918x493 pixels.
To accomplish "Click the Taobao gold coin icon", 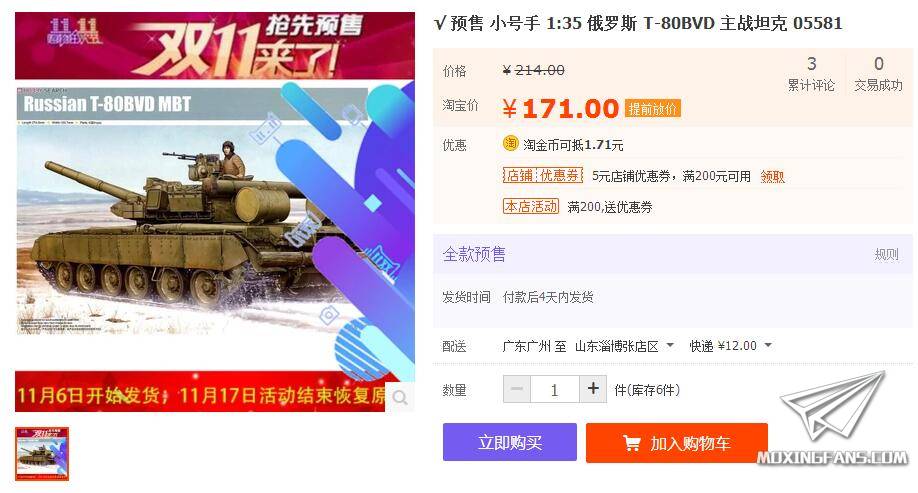I will [511, 143].
